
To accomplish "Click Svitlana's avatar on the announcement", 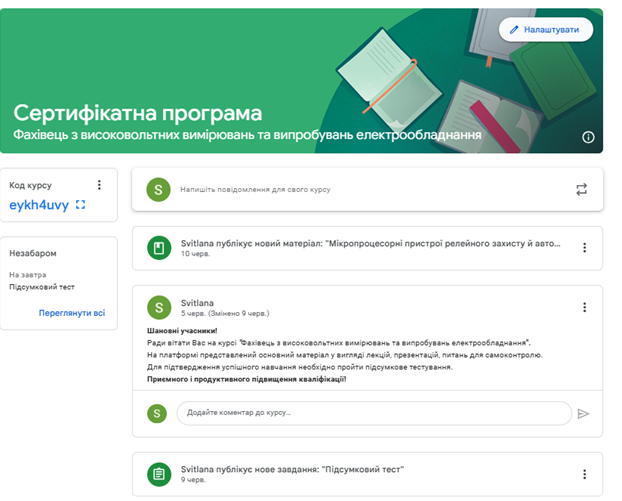I will click(159, 307).
